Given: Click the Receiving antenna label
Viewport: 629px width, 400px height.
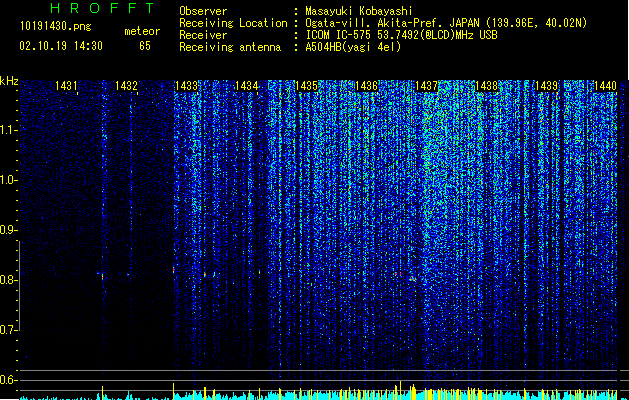Looking at the screenshot, I should [x=230, y=47].
